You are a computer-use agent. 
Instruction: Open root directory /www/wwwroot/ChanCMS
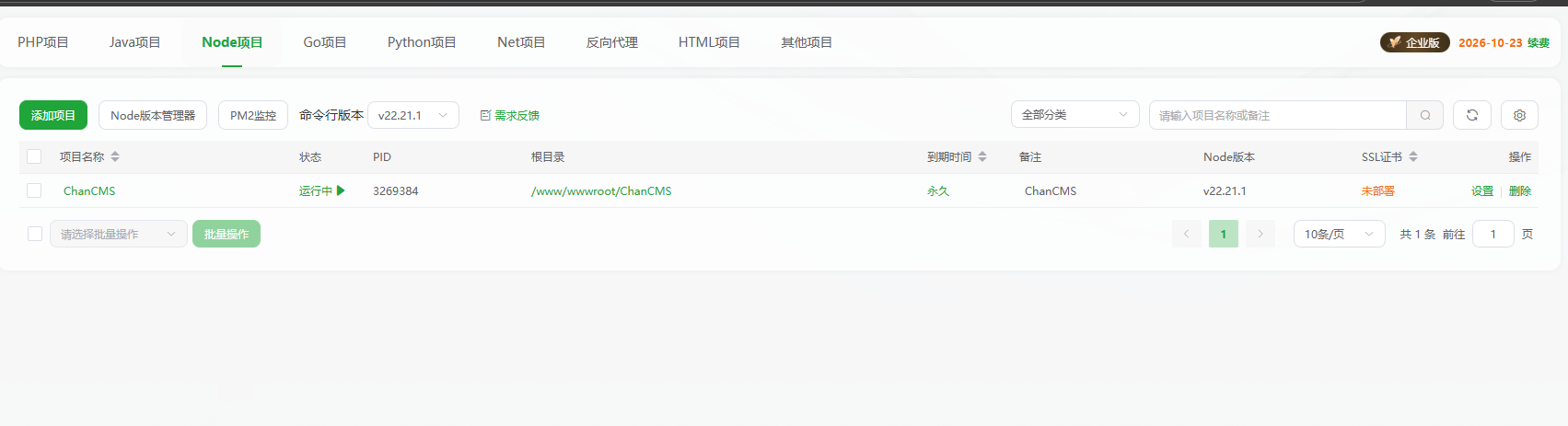(x=601, y=191)
